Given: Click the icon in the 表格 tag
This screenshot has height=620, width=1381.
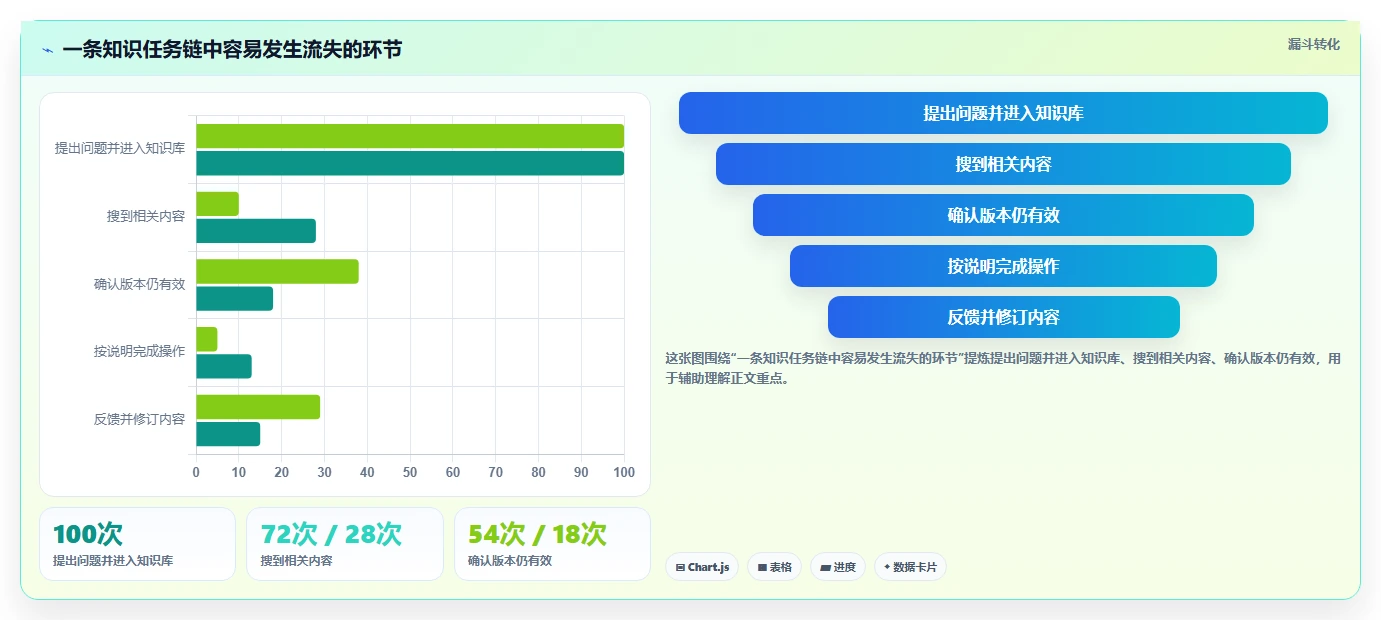Looking at the screenshot, I should [x=762, y=567].
